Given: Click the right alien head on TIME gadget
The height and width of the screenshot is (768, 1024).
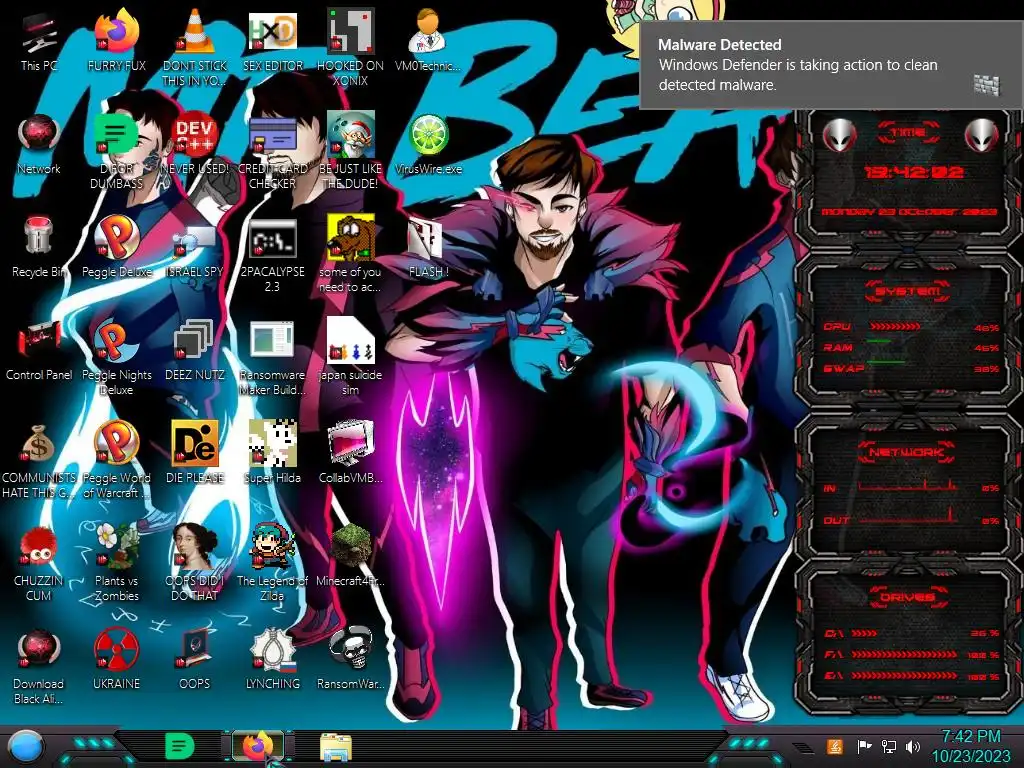Looking at the screenshot, I should [x=982, y=136].
